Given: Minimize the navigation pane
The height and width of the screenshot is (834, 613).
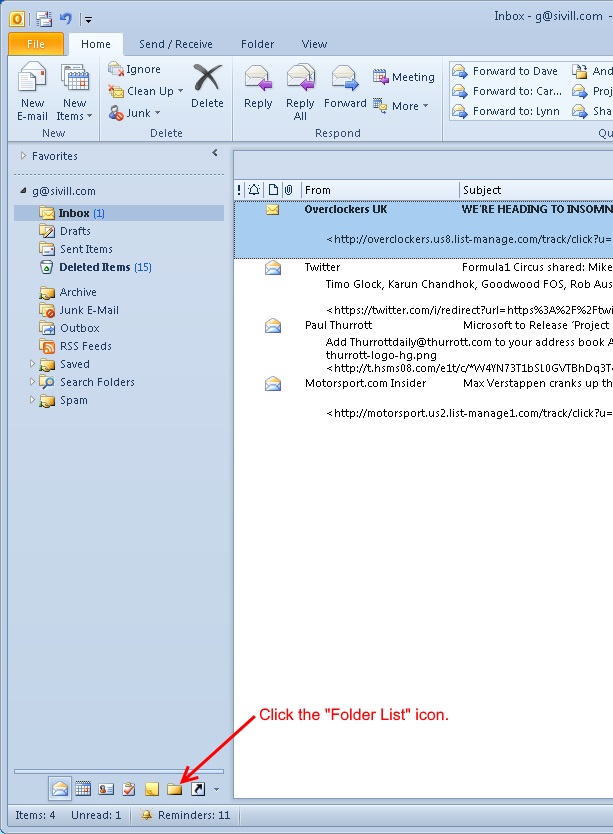Looking at the screenshot, I should point(215,153).
